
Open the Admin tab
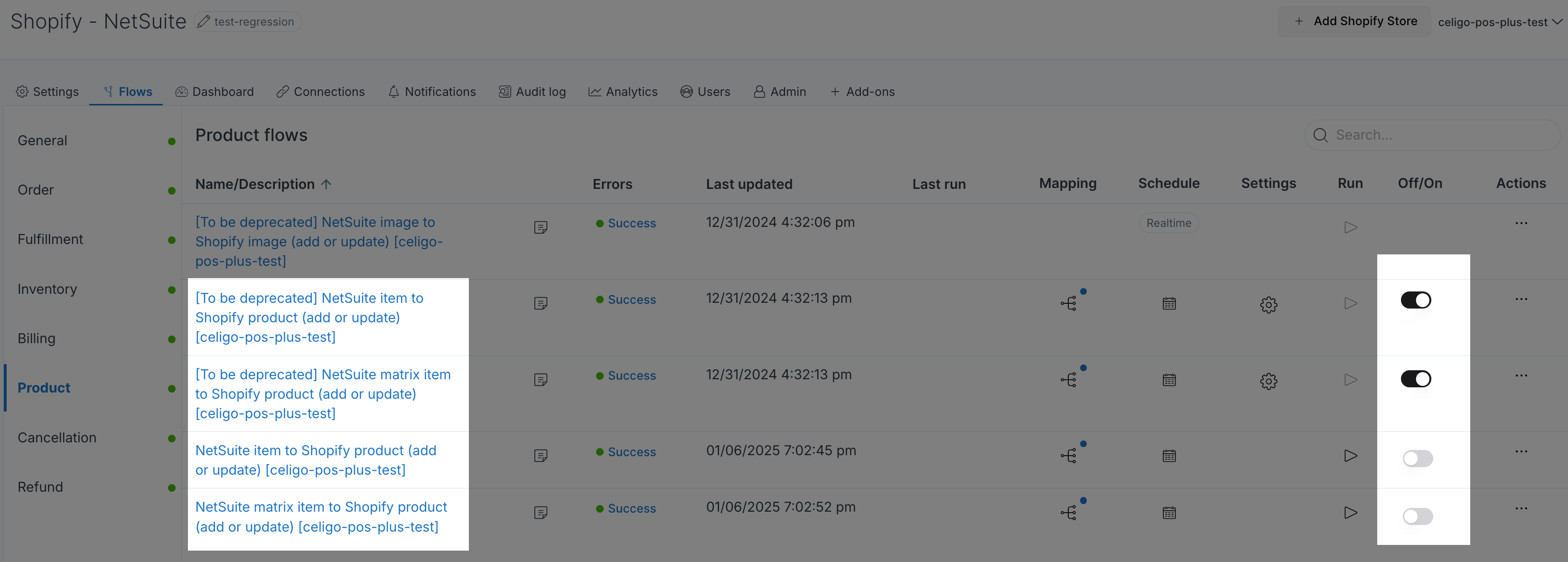coord(780,92)
